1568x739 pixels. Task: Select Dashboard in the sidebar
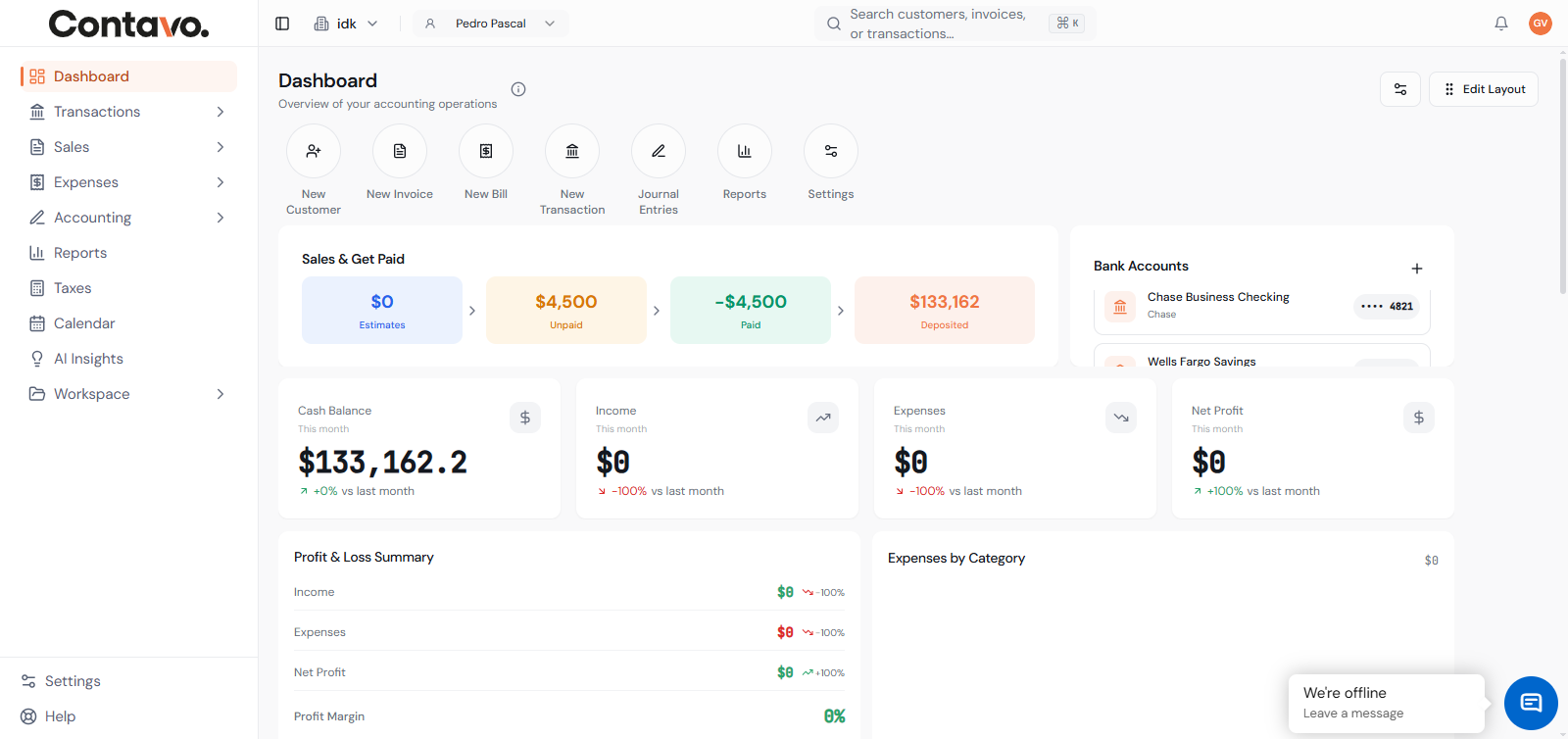[x=128, y=76]
